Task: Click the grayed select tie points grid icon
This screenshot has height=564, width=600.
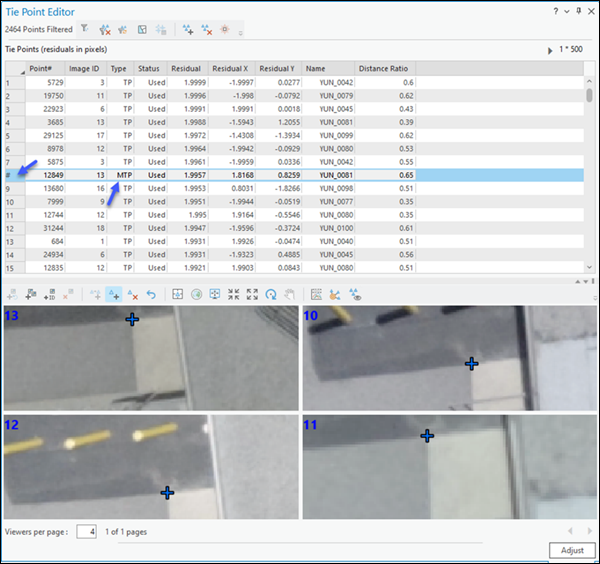Action: 161,29
